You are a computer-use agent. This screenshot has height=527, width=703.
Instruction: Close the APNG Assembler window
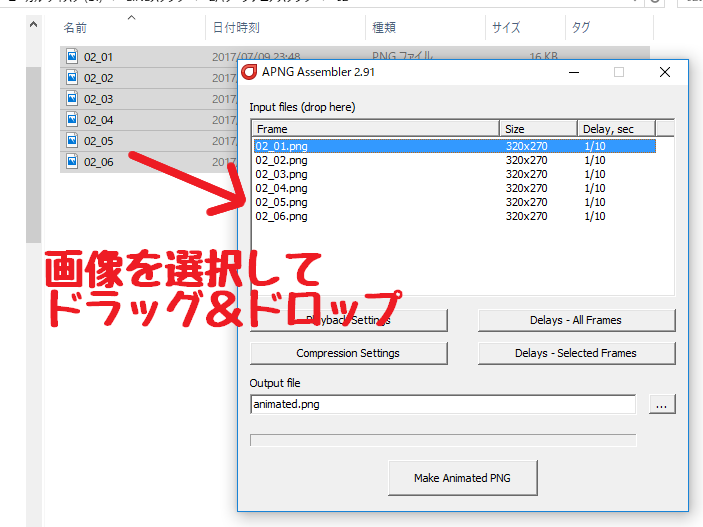[665, 72]
